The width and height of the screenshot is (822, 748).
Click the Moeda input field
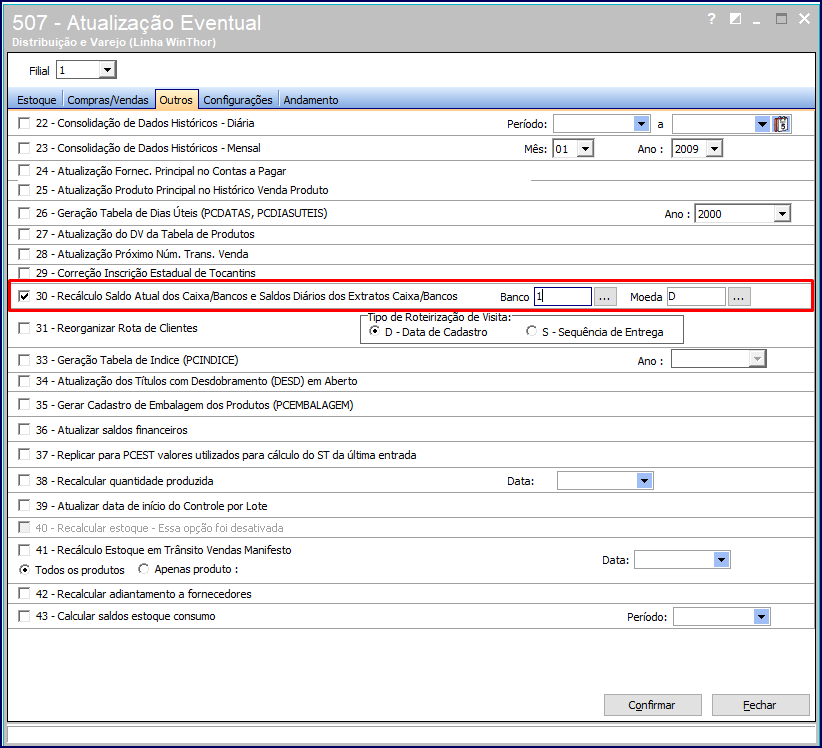click(x=697, y=297)
